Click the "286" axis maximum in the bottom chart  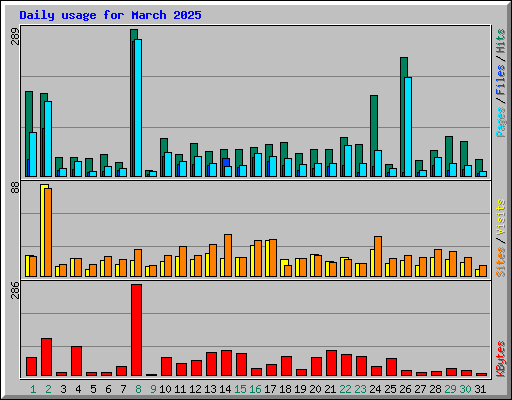(x=15, y=290)
